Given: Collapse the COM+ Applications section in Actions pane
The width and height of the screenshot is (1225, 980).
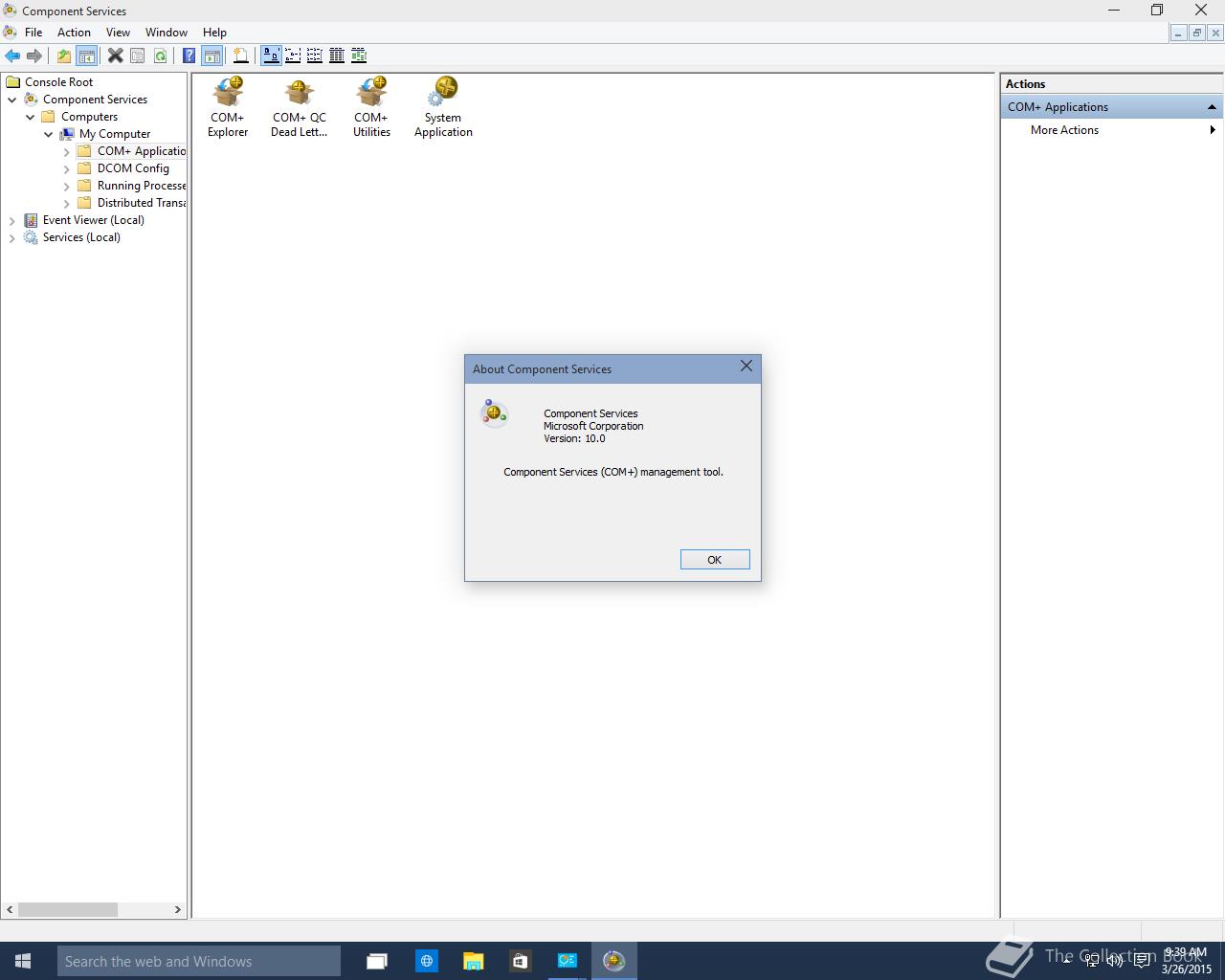Looking at the screenshot, I should [1212, 107].
